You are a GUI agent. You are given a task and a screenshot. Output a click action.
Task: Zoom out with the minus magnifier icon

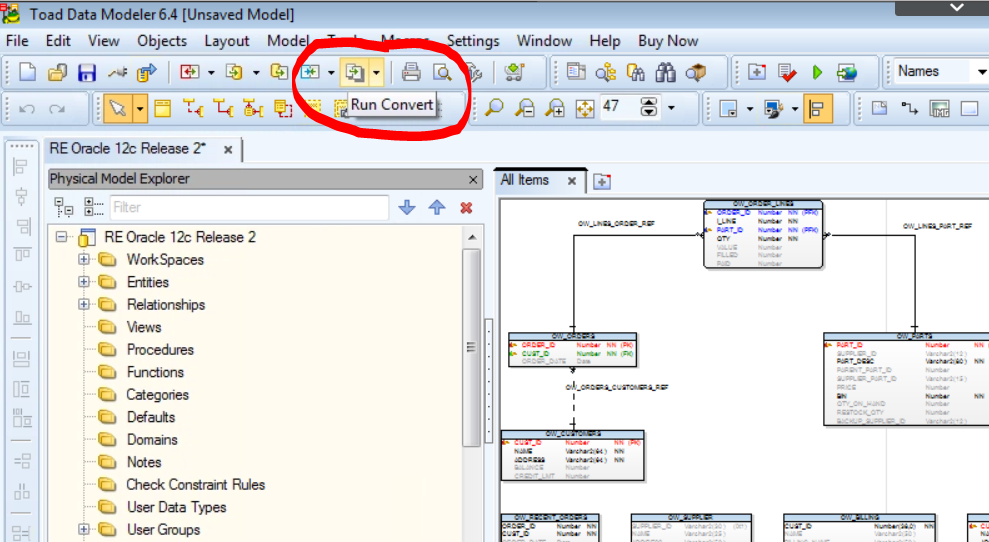point(524,109)
